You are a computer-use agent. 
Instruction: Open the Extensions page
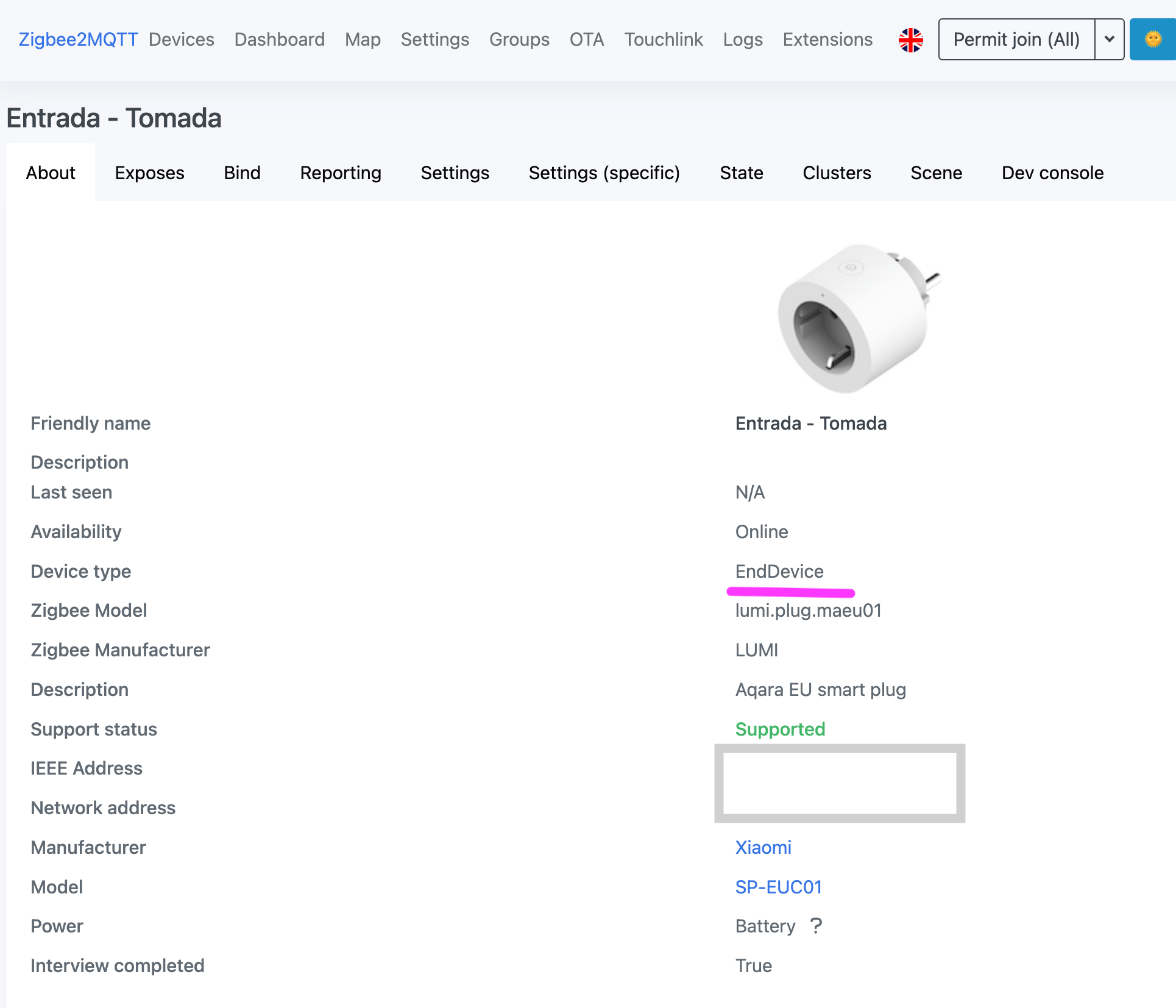coord(827,40)
